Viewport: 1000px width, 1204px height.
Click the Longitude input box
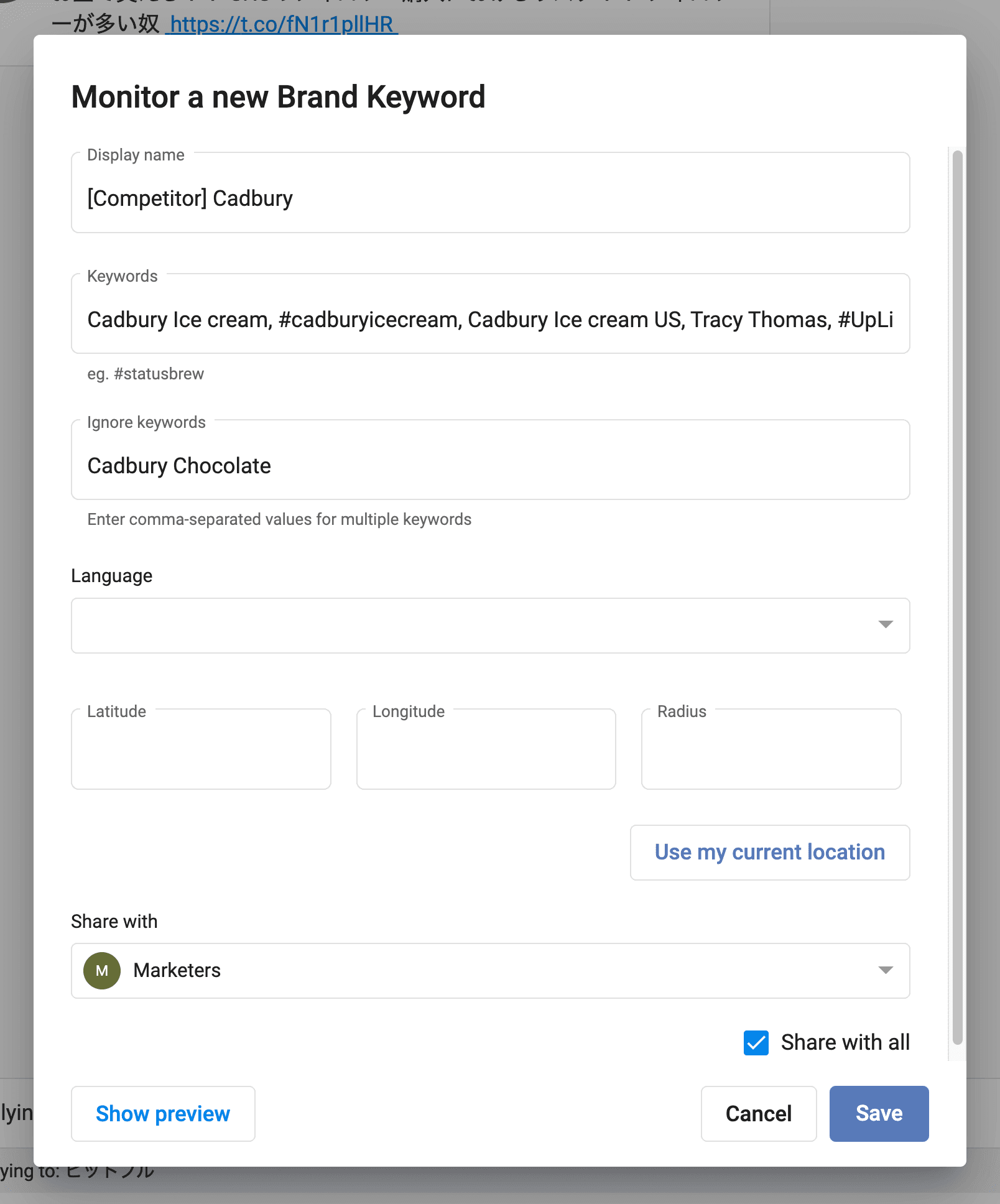(x=486, y=750)
